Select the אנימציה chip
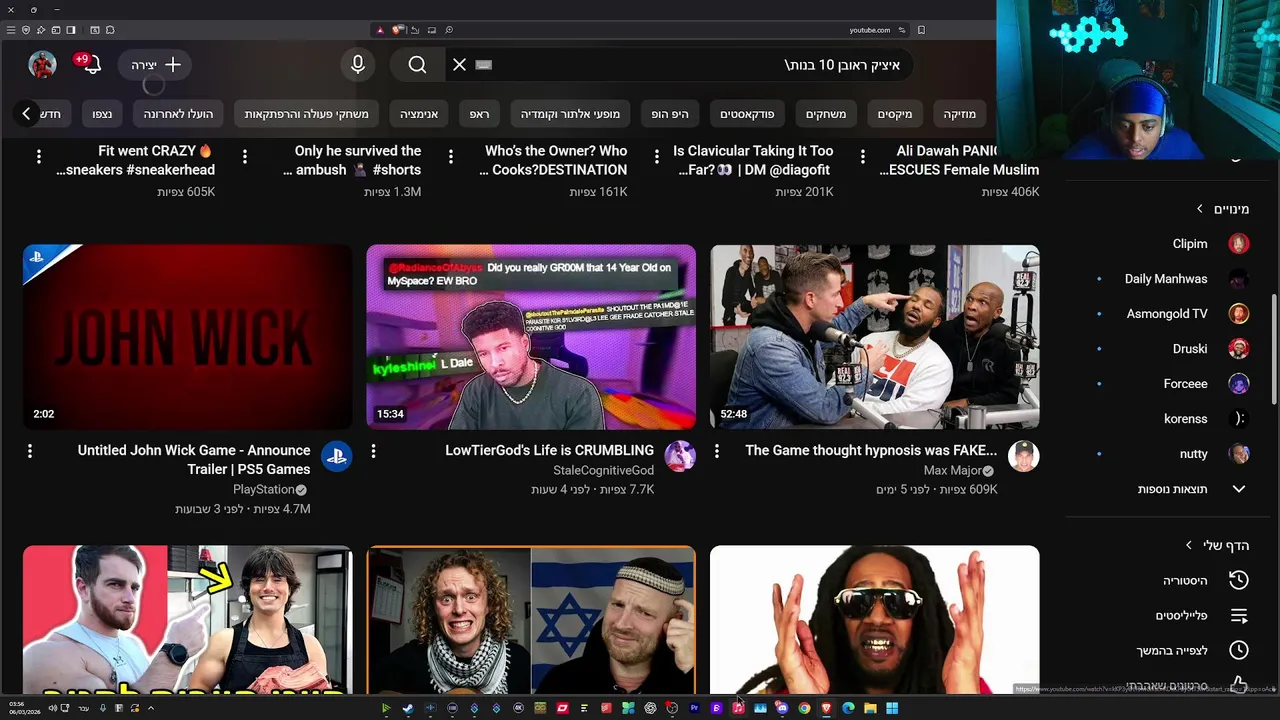 point(419,114)
